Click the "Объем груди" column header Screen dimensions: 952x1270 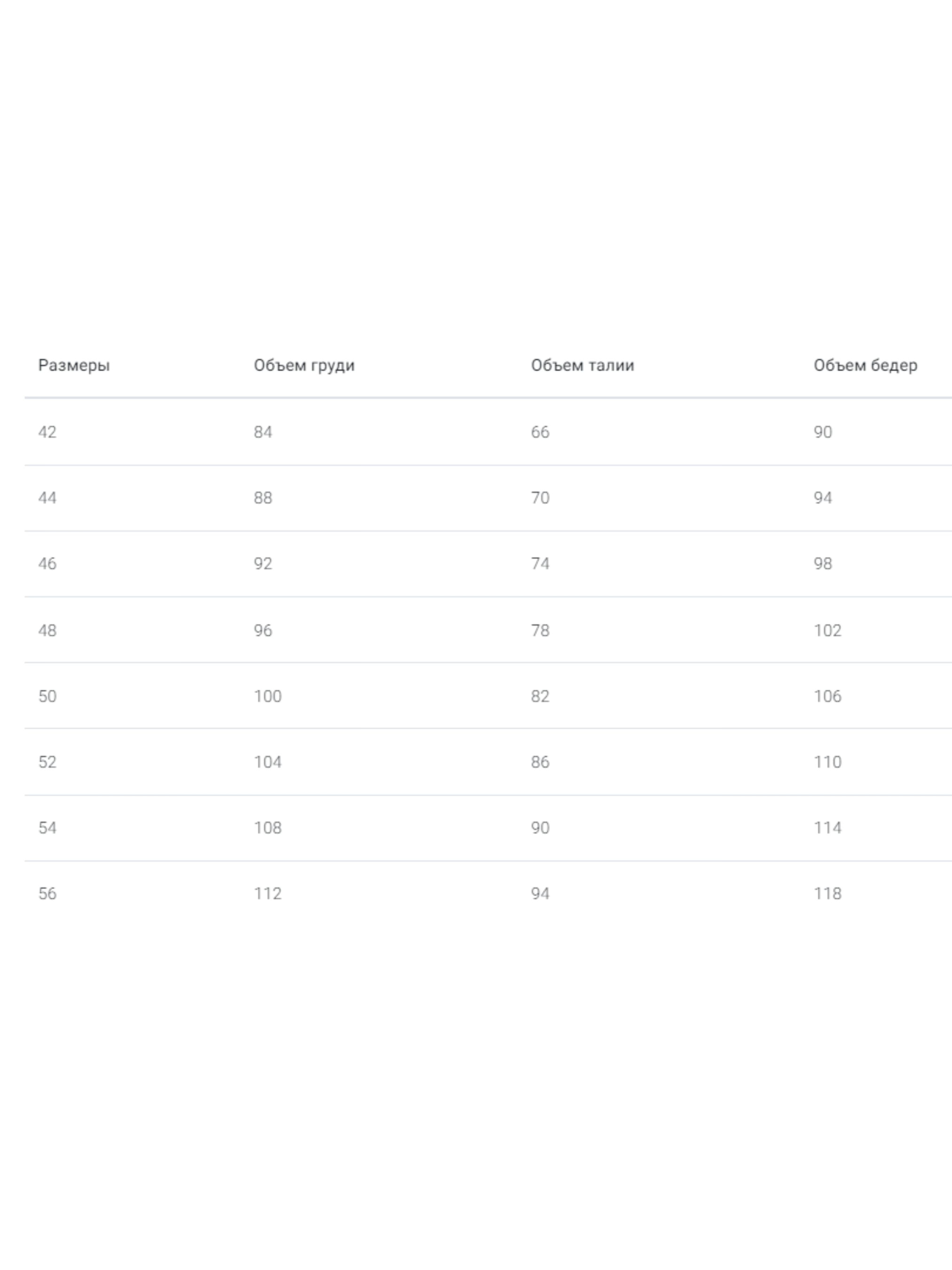coord(304,365)
